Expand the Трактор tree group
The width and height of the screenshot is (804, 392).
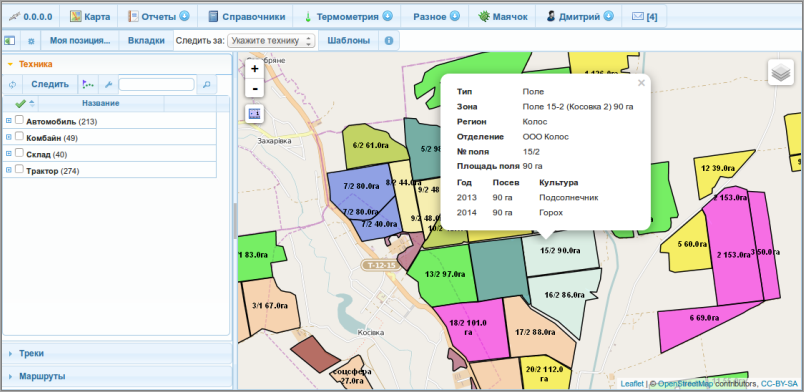click(x=8, y=170)
